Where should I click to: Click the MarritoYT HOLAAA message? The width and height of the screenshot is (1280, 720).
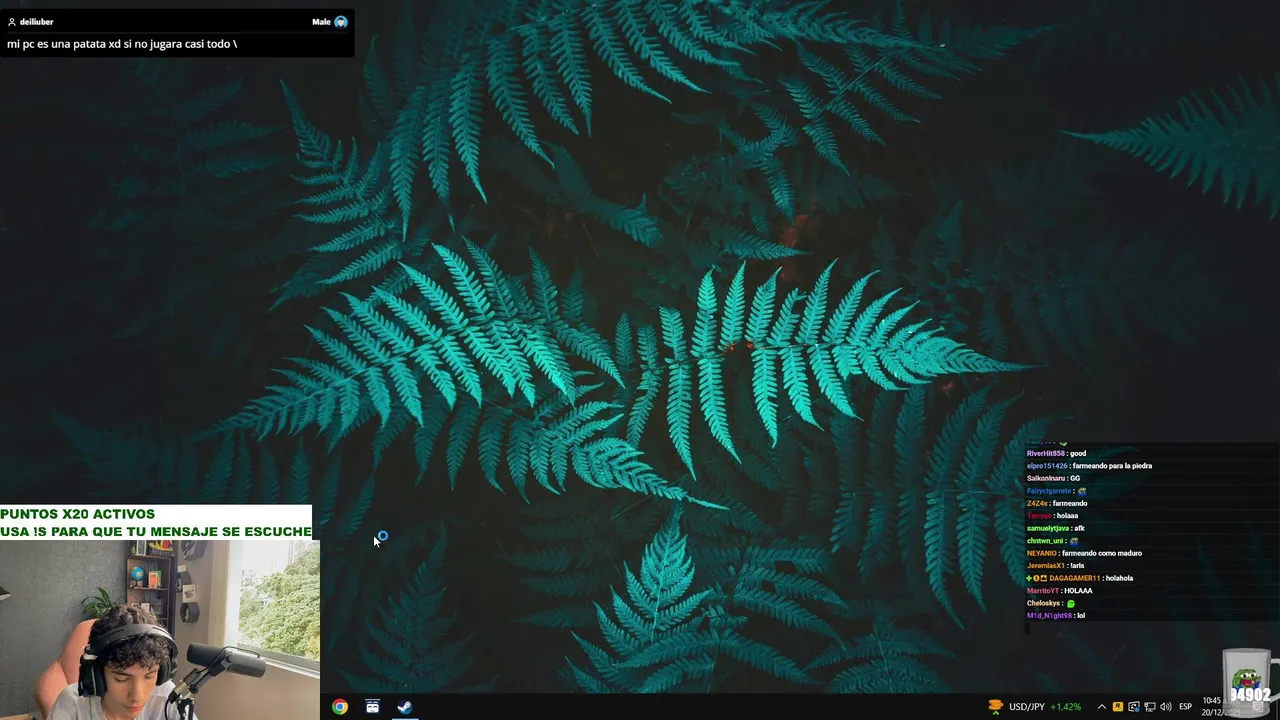tap(1059, 591)
